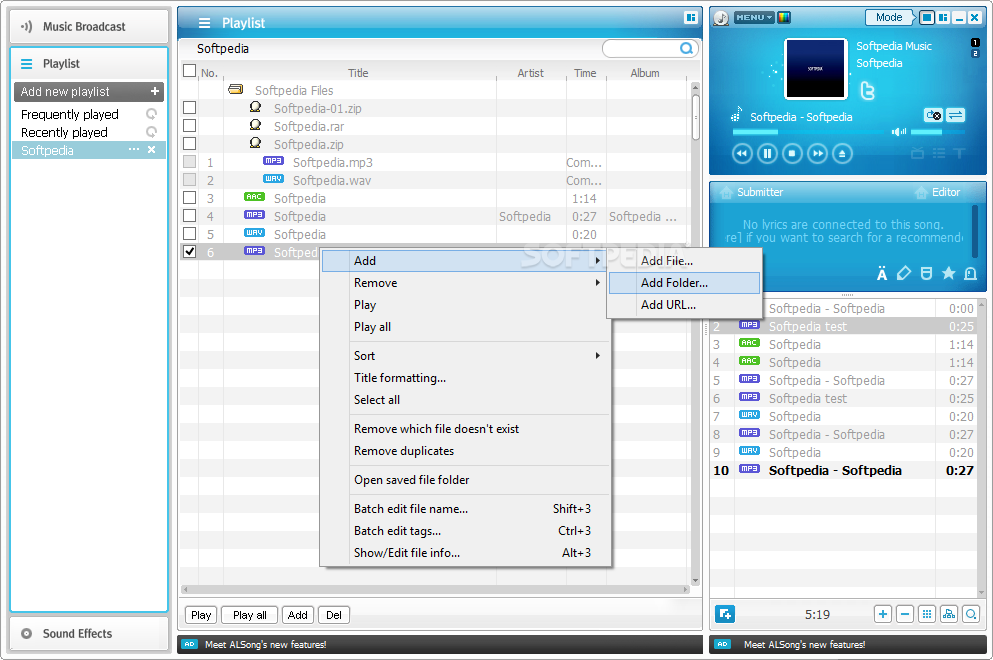The image size is (993, 660).
Task: Select equalizer preset 2
Action: (x=975, y=53)
